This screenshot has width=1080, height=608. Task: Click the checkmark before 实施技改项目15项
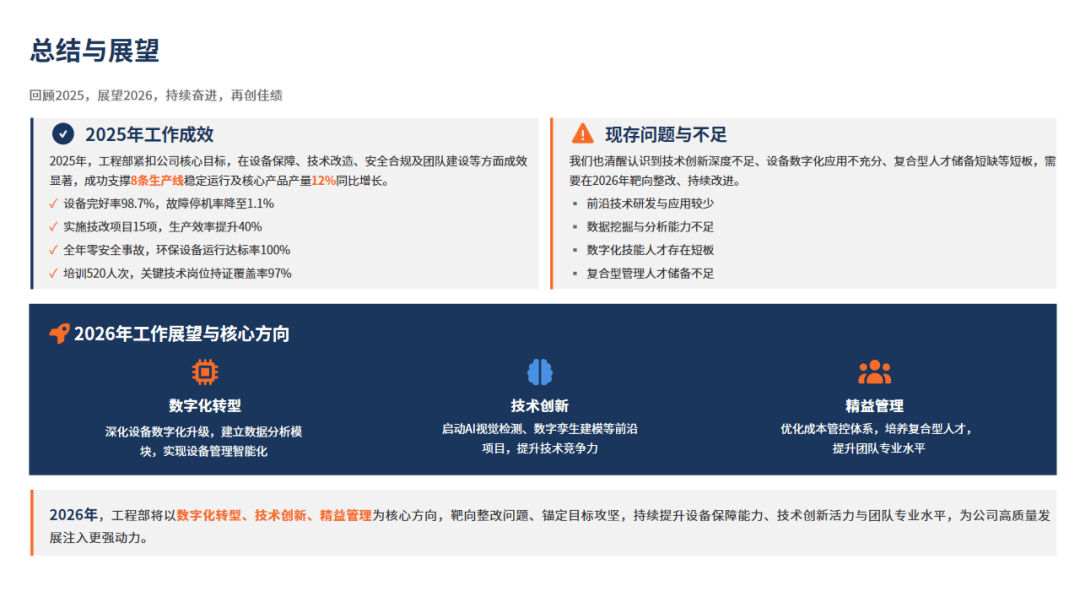pos(54,226)
